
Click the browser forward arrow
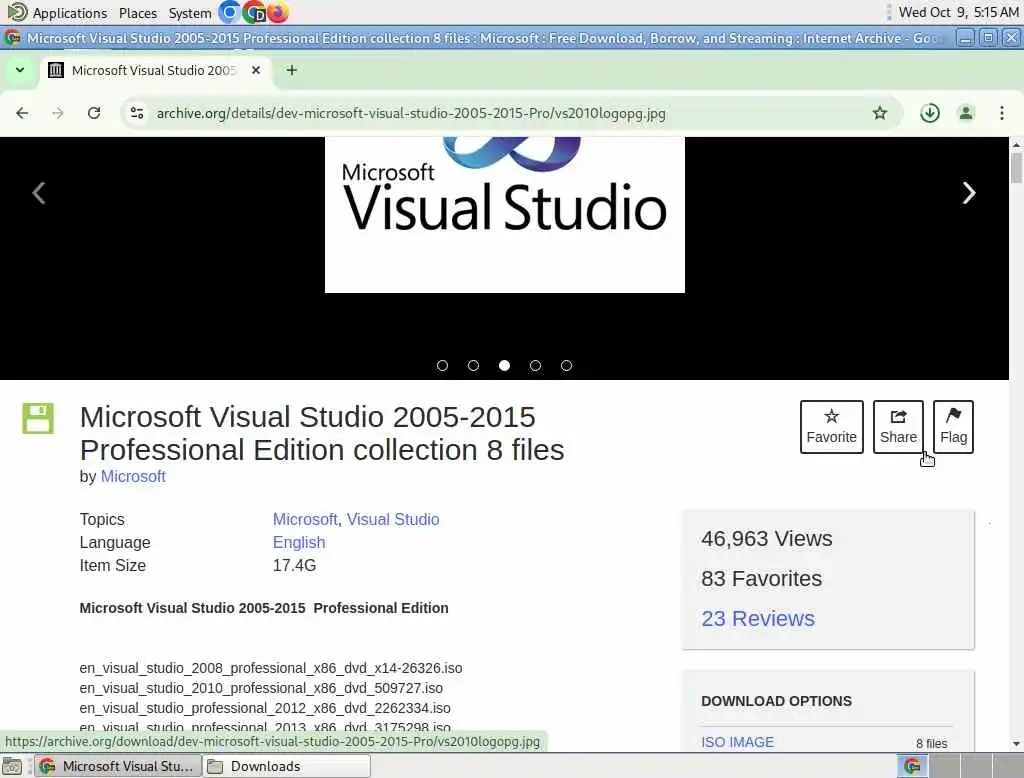click(x=58, y=113)
